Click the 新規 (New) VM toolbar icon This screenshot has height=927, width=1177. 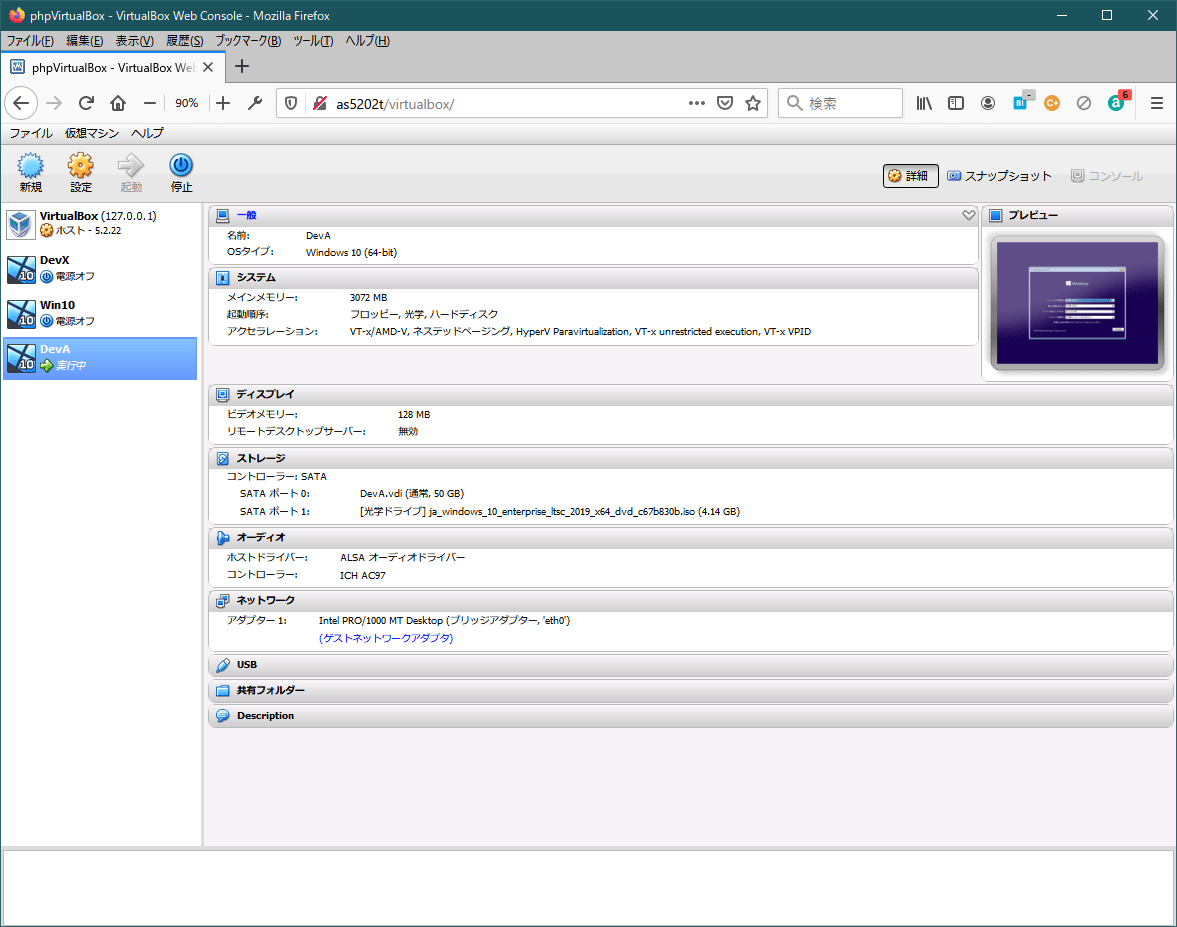pos(31,172)
